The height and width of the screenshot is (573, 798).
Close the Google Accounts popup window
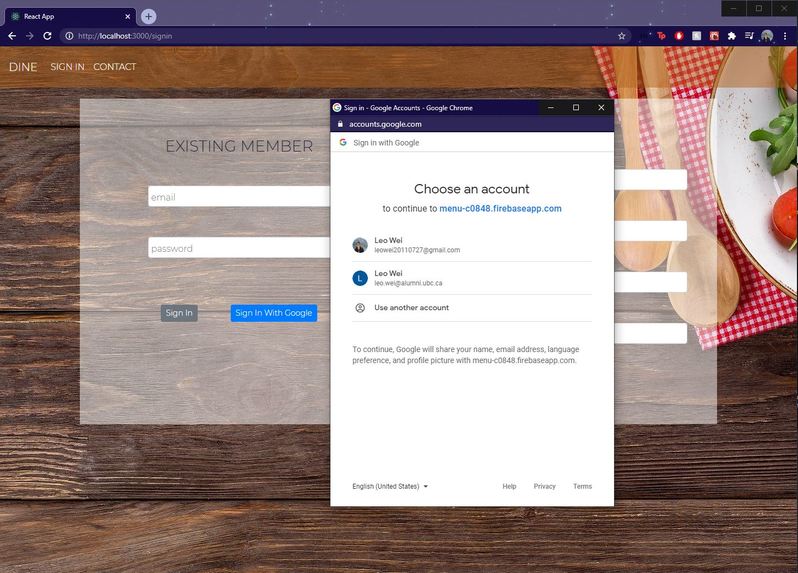point(601,107)
